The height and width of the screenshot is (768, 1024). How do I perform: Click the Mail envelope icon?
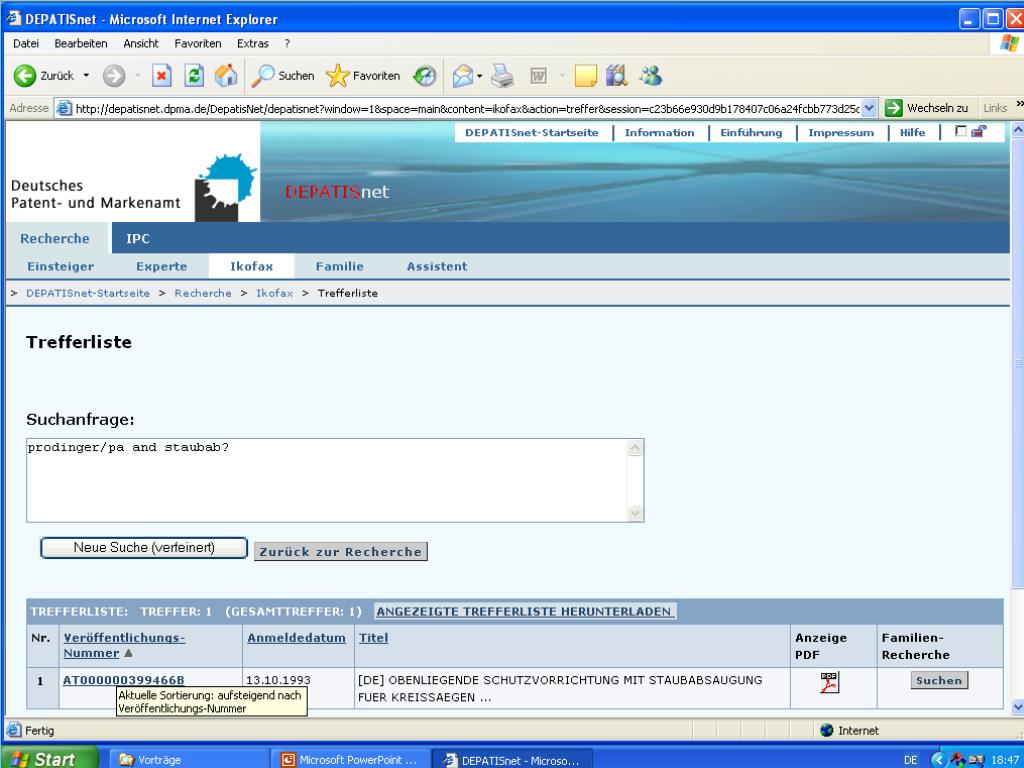[x=462, y=76]
